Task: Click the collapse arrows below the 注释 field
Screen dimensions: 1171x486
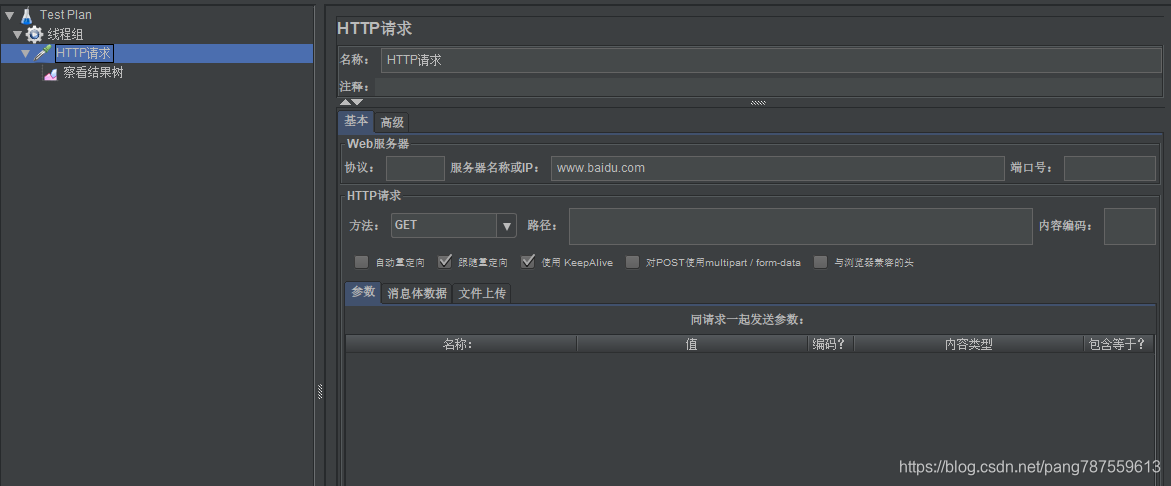Action: (x=351, y=102)
